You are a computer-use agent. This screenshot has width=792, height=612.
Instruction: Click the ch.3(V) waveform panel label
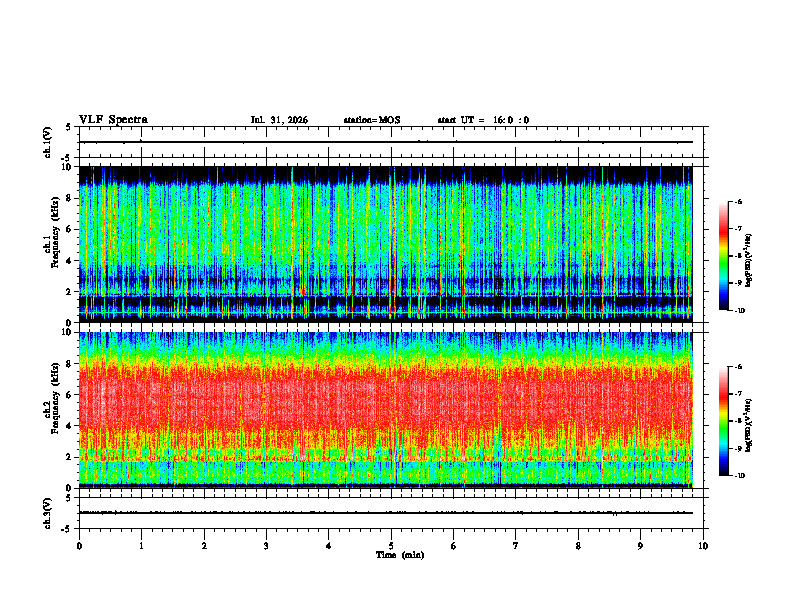coord(48,513)
